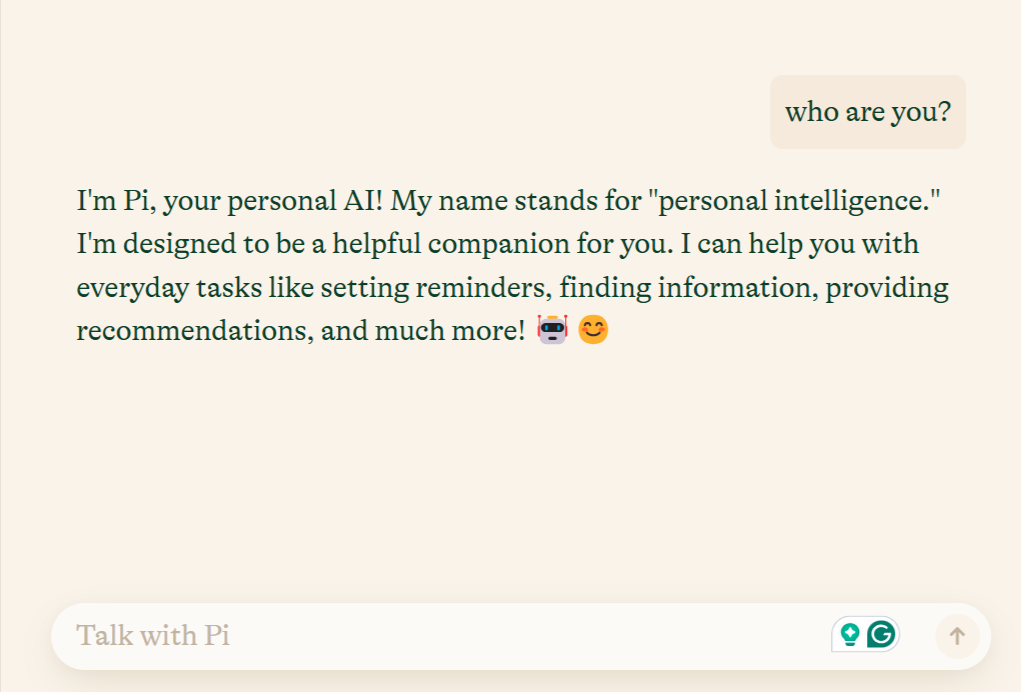Click the send arrow button
This screenshot has width=1021, height=692.
[957, 636]
